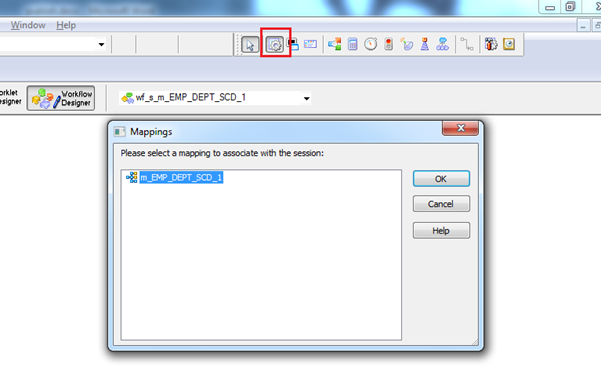Image resolution: width=601 pixels, height=375 pixels.
Task: Choose the Event Raise tower icon
Action: (x=425, y=44)
